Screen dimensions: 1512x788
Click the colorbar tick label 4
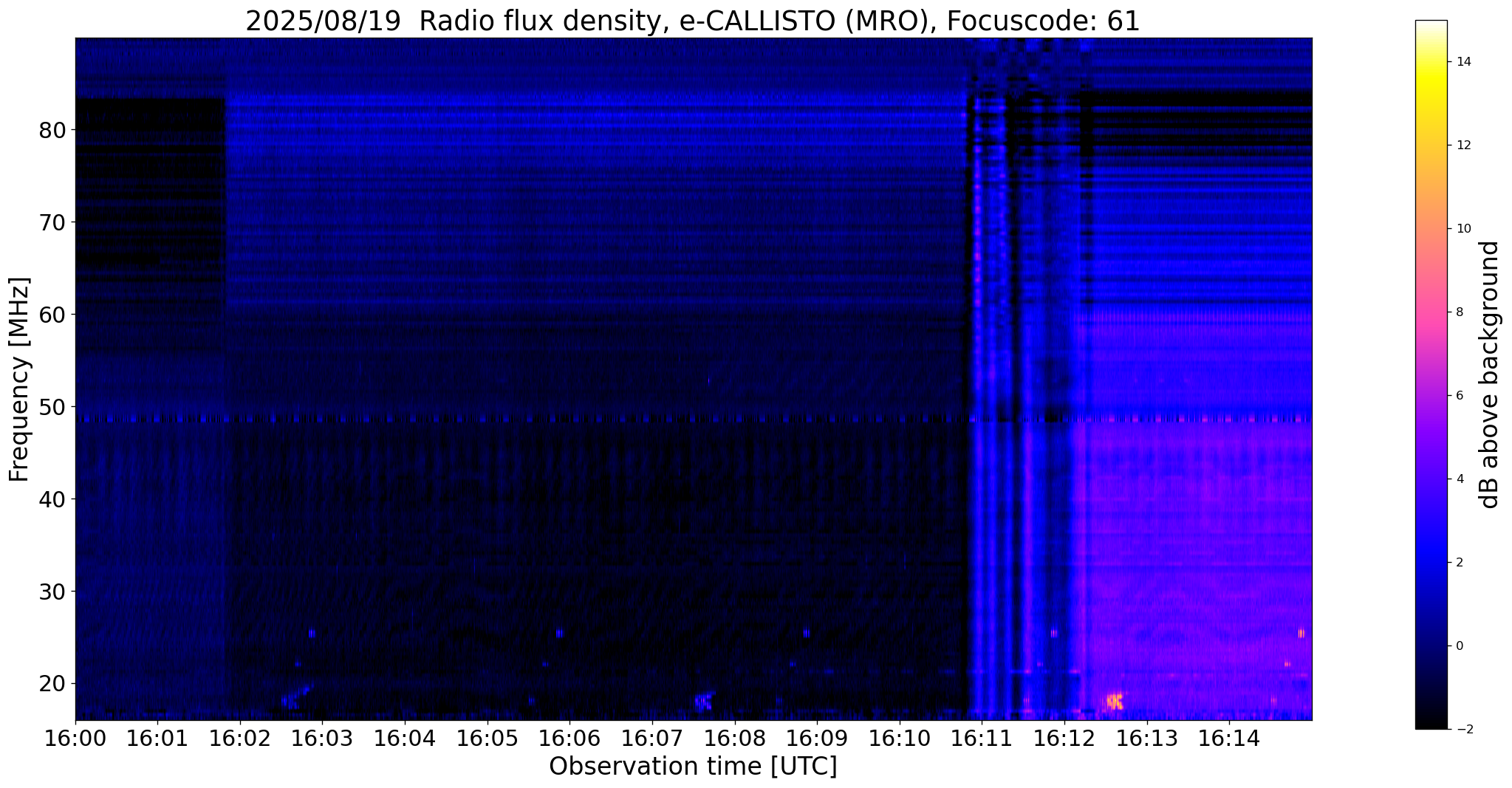pyautogui.click(x=1458, y=479)
